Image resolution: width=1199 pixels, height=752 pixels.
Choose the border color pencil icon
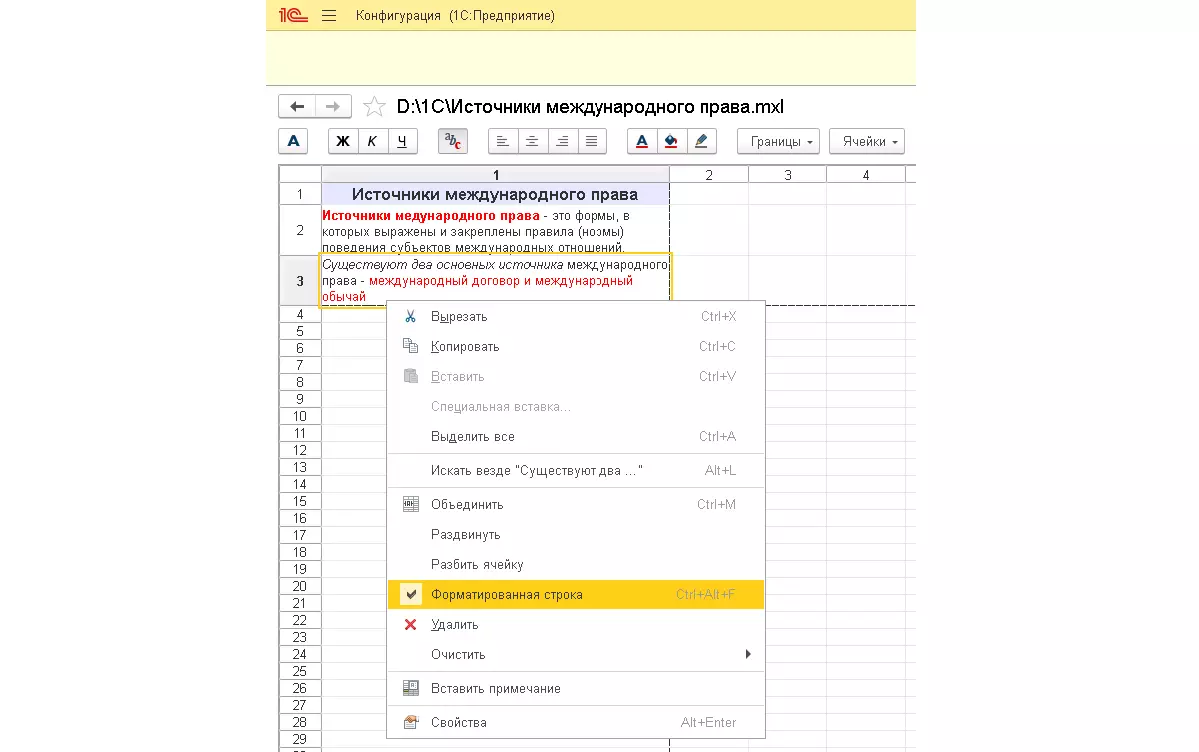pos(700,141)
